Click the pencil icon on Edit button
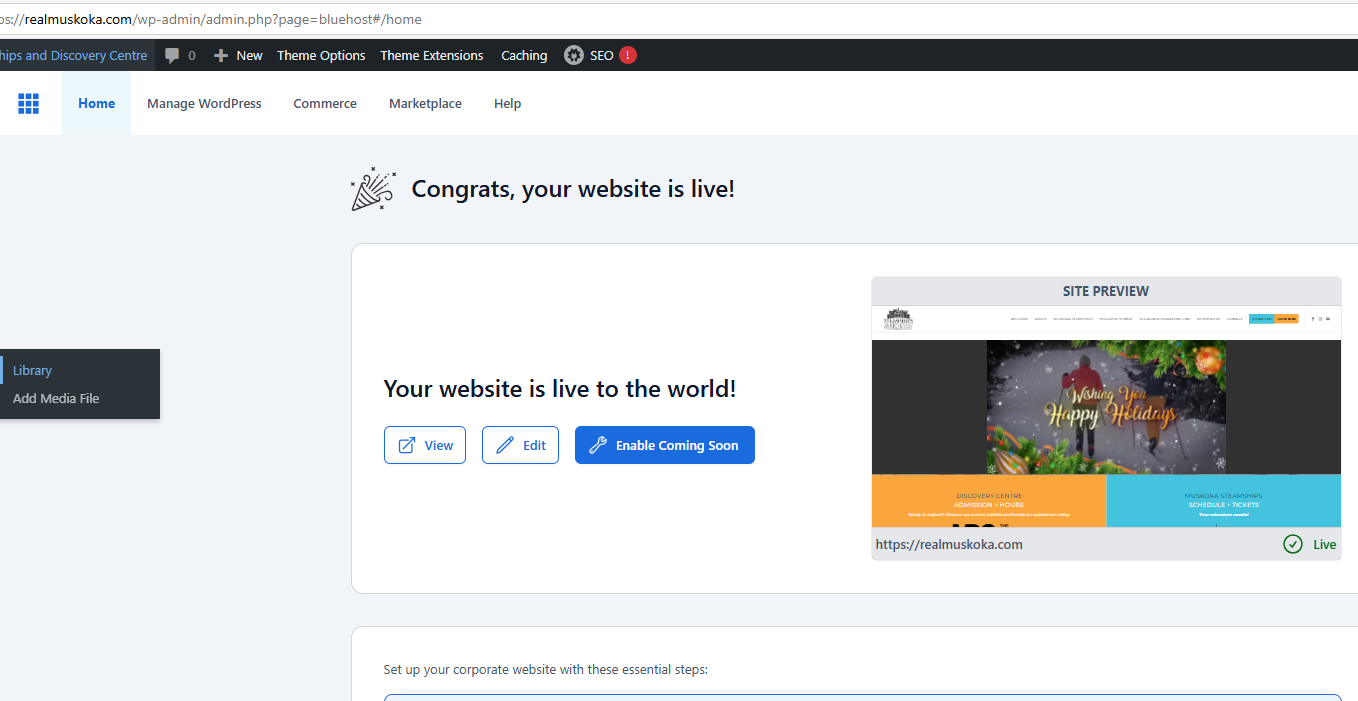This screenshot has width=1358, height=701. tap(505, 445)
